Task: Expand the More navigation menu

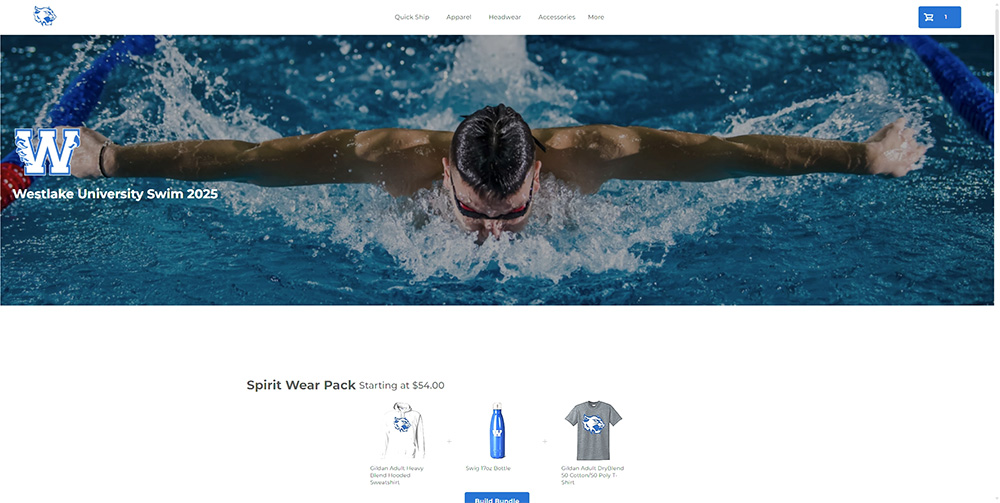Action: [x=596, y=17]
